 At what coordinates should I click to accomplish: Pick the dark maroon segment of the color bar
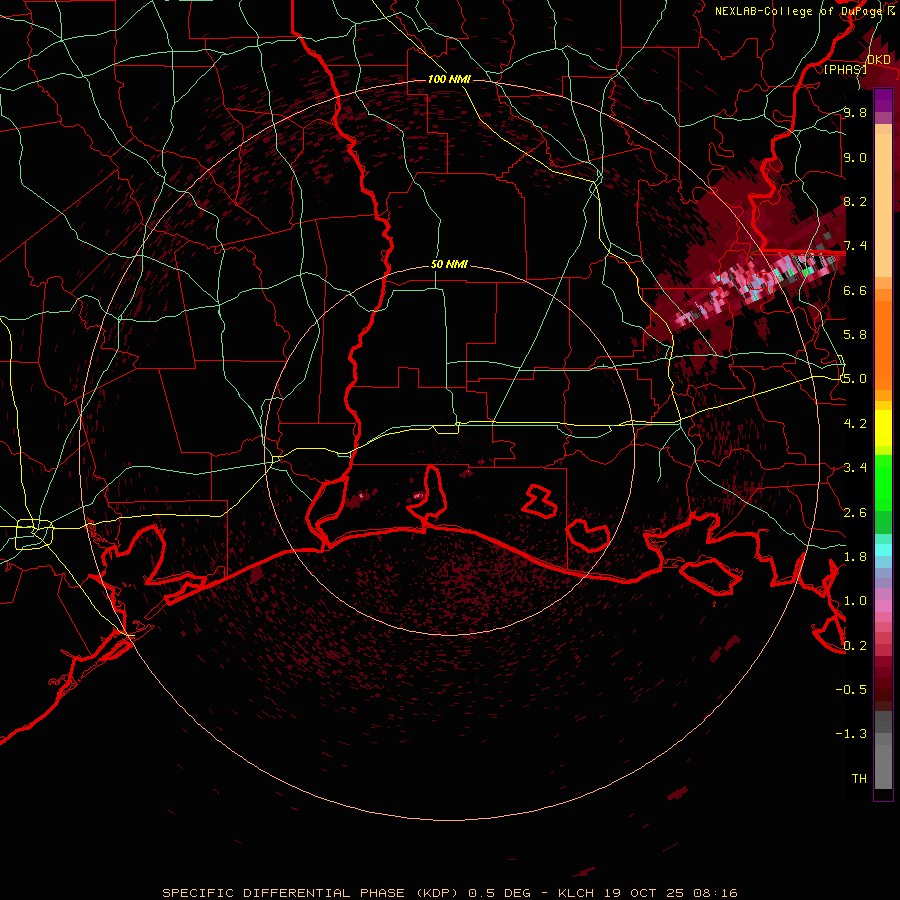coord(883,684)
